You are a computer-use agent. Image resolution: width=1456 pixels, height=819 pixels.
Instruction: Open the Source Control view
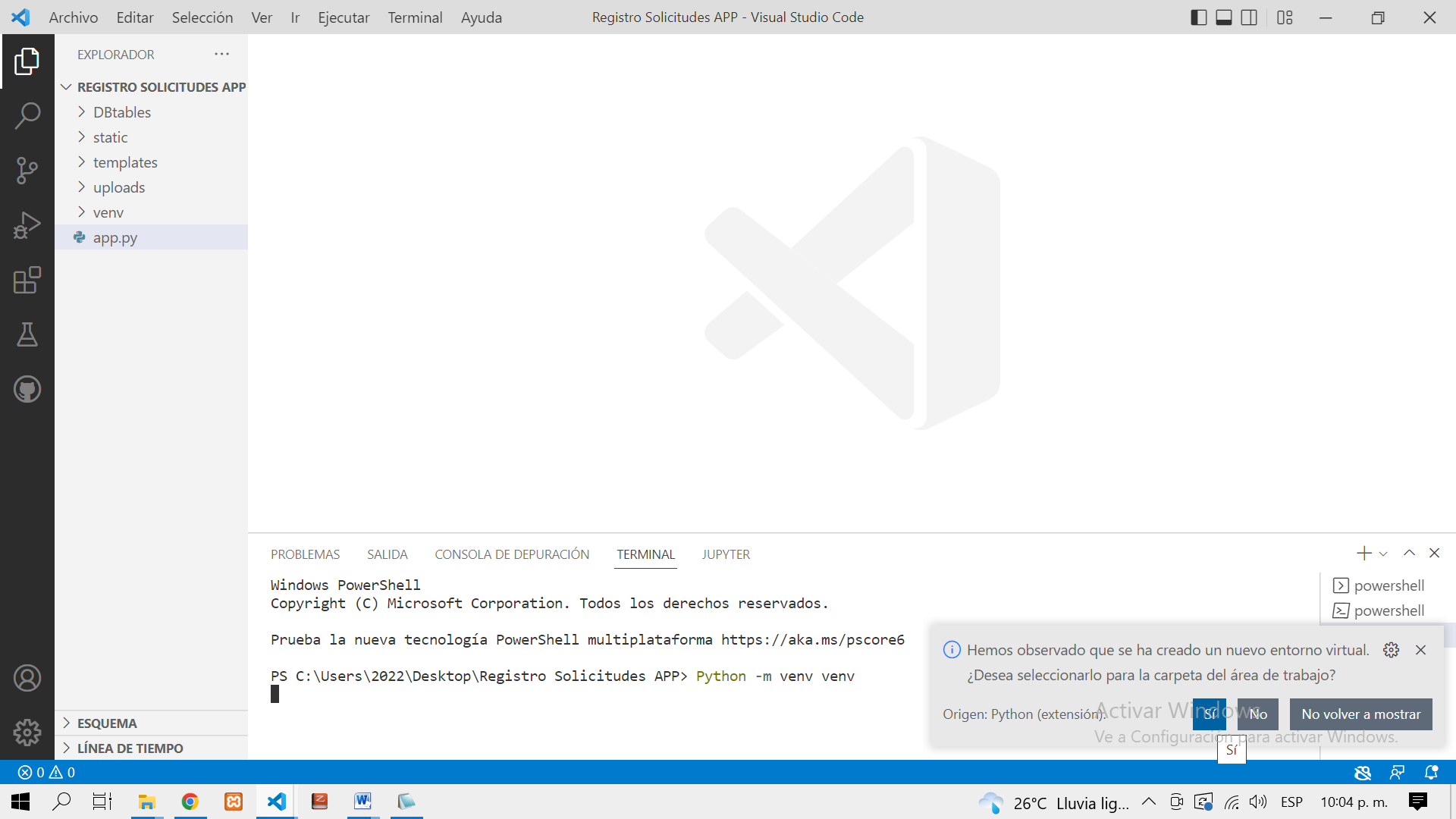tap(27, 171)
